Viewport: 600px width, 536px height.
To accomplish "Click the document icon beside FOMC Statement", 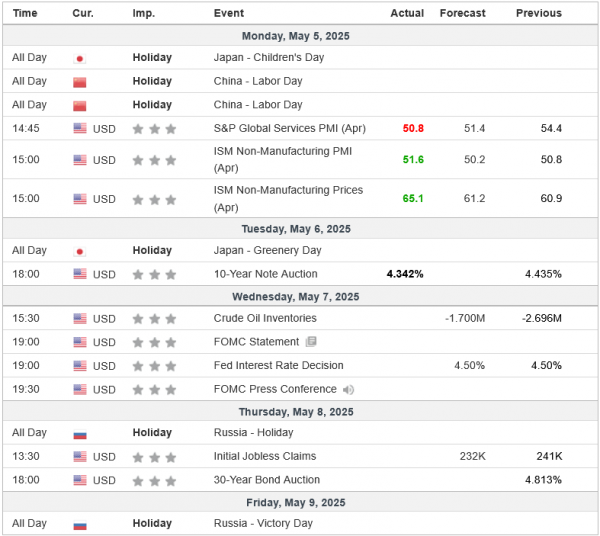I will coord(311,342).
